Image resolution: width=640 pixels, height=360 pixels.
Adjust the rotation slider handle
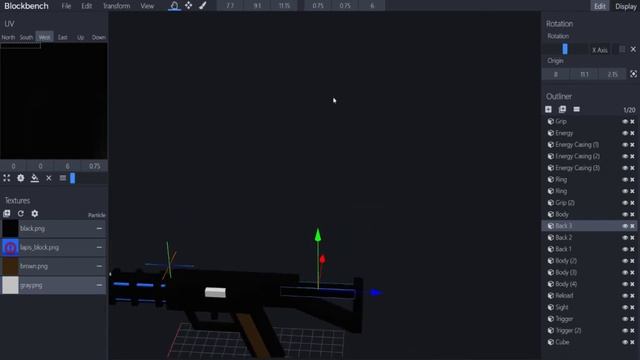tap(565, 49)
